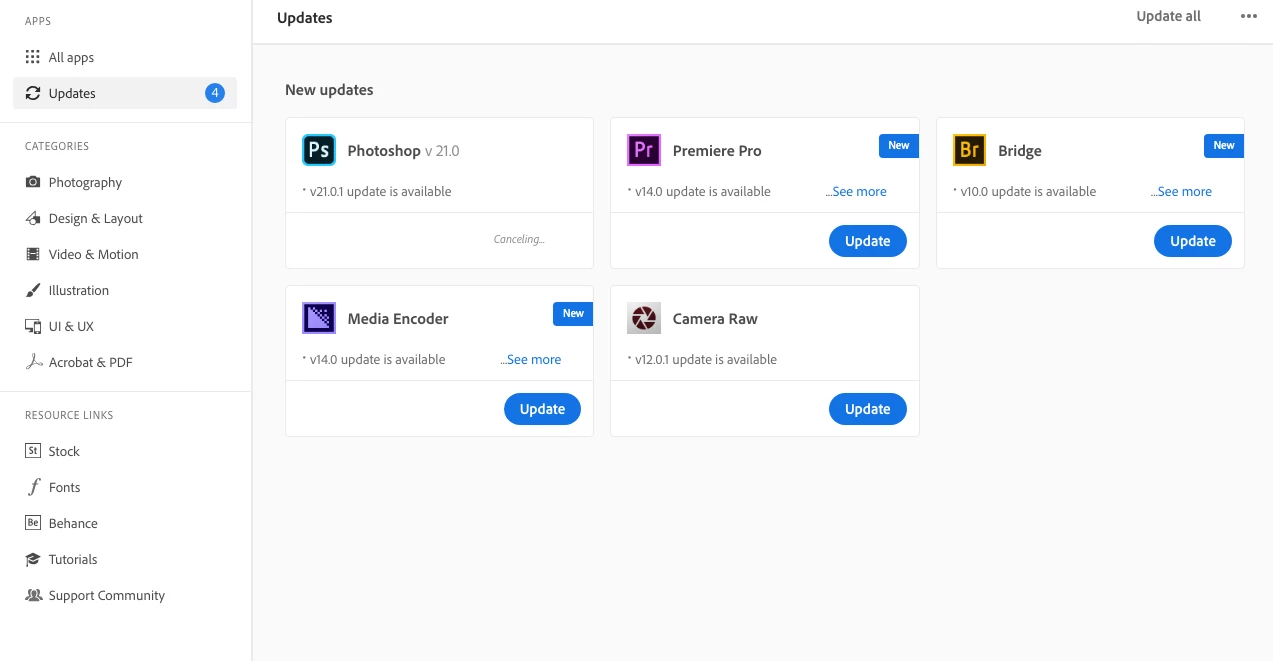Click Premiere Pro's 'v14.0 update is available' text
Screen dimensions: 1273x661
[703, 191]
